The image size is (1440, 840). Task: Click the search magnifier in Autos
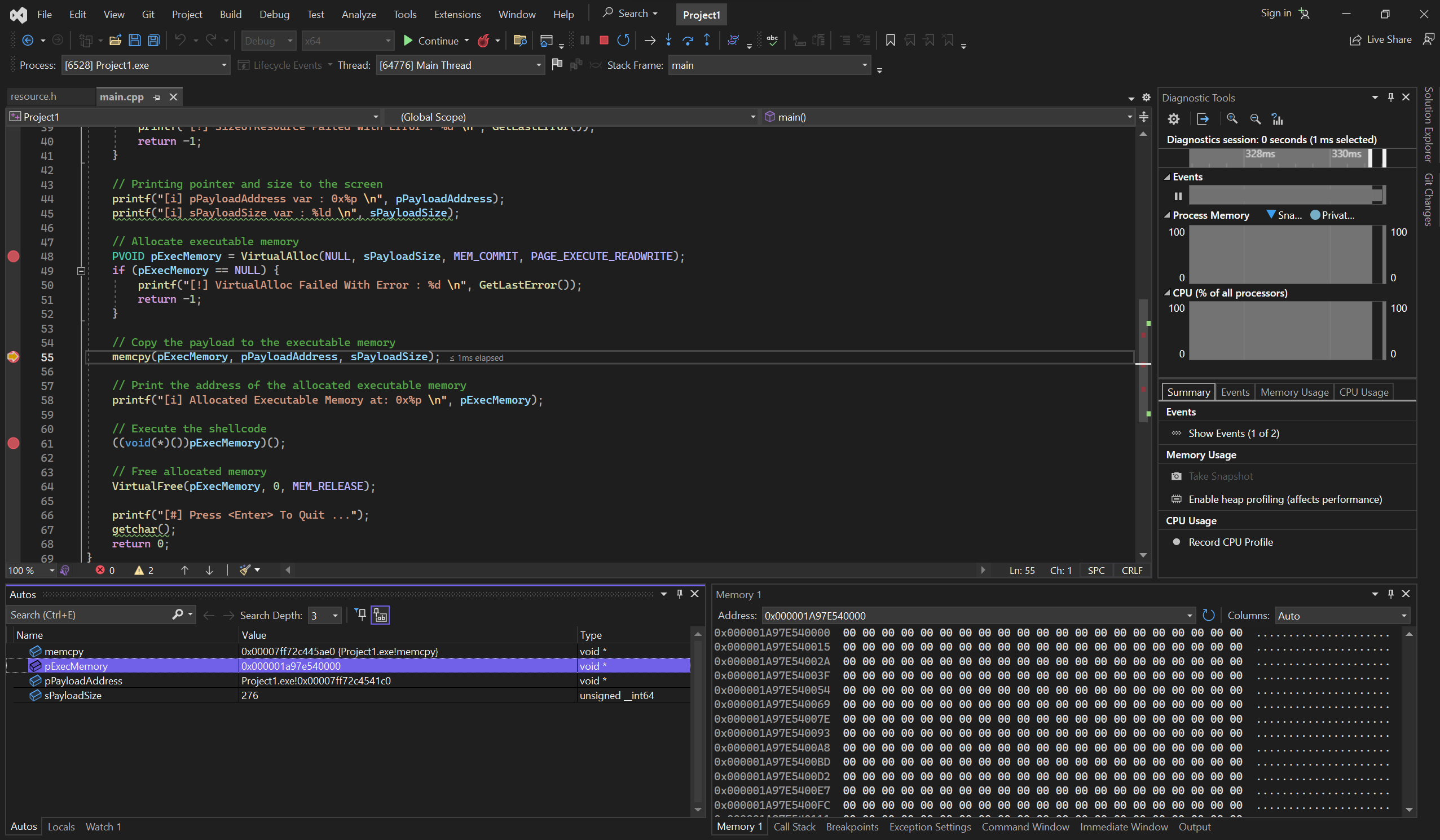coord(178,614)
